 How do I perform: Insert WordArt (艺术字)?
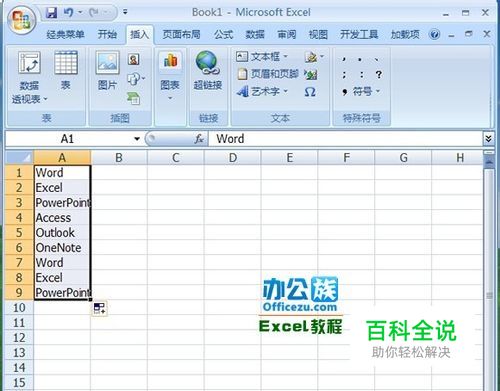coord(262,91)
